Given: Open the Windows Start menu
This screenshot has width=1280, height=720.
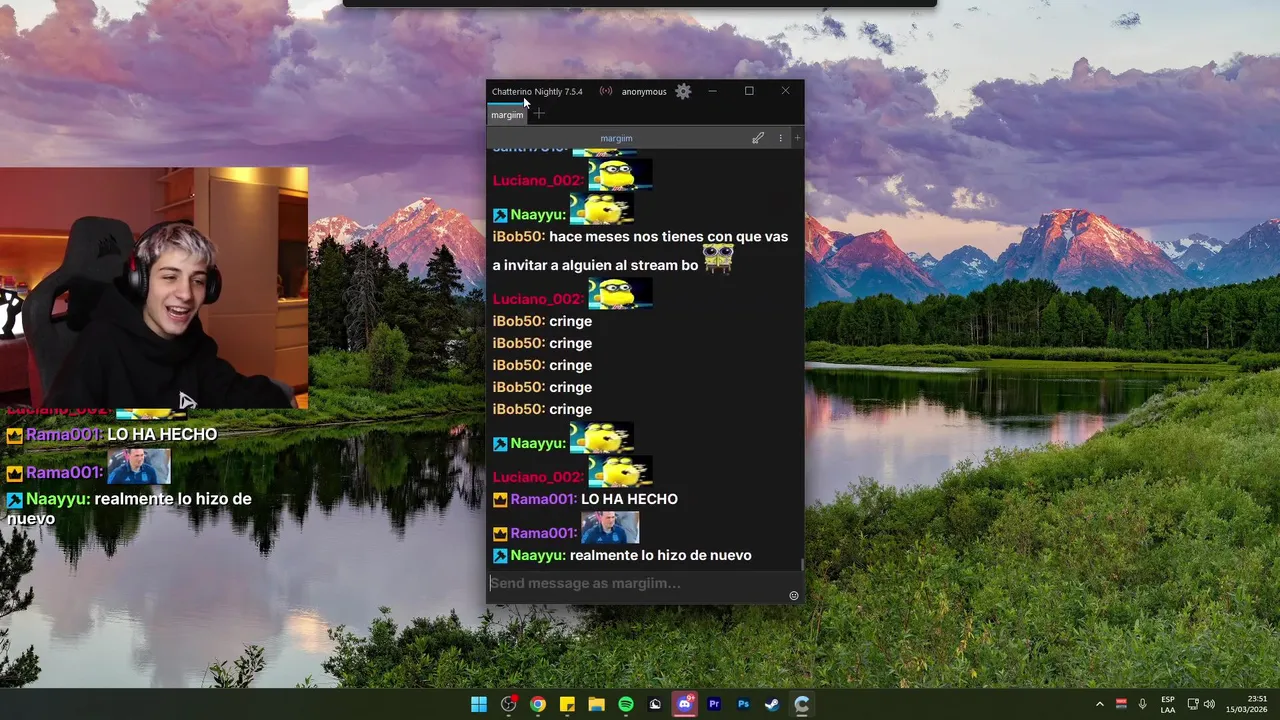Looking at the screenshot, I should [x=479, y=704].
